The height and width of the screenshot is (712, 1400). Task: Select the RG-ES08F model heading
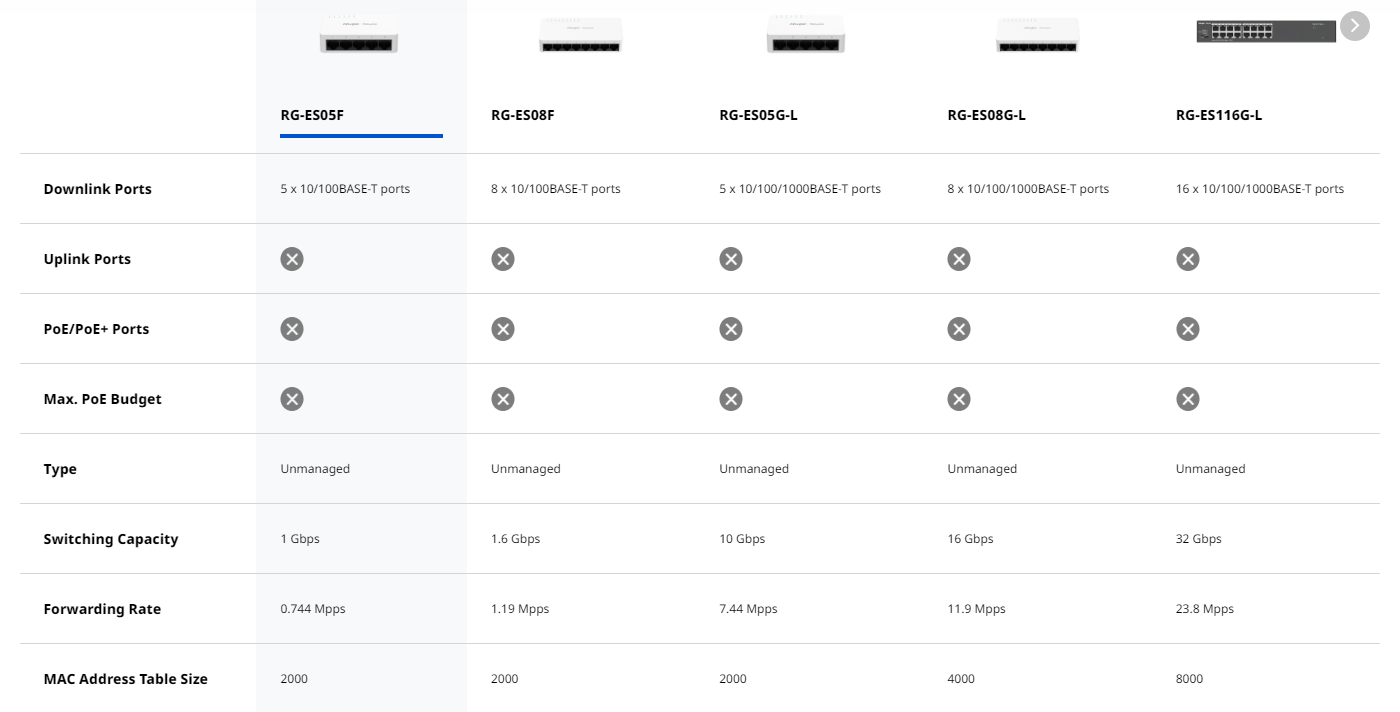[522, 115]
